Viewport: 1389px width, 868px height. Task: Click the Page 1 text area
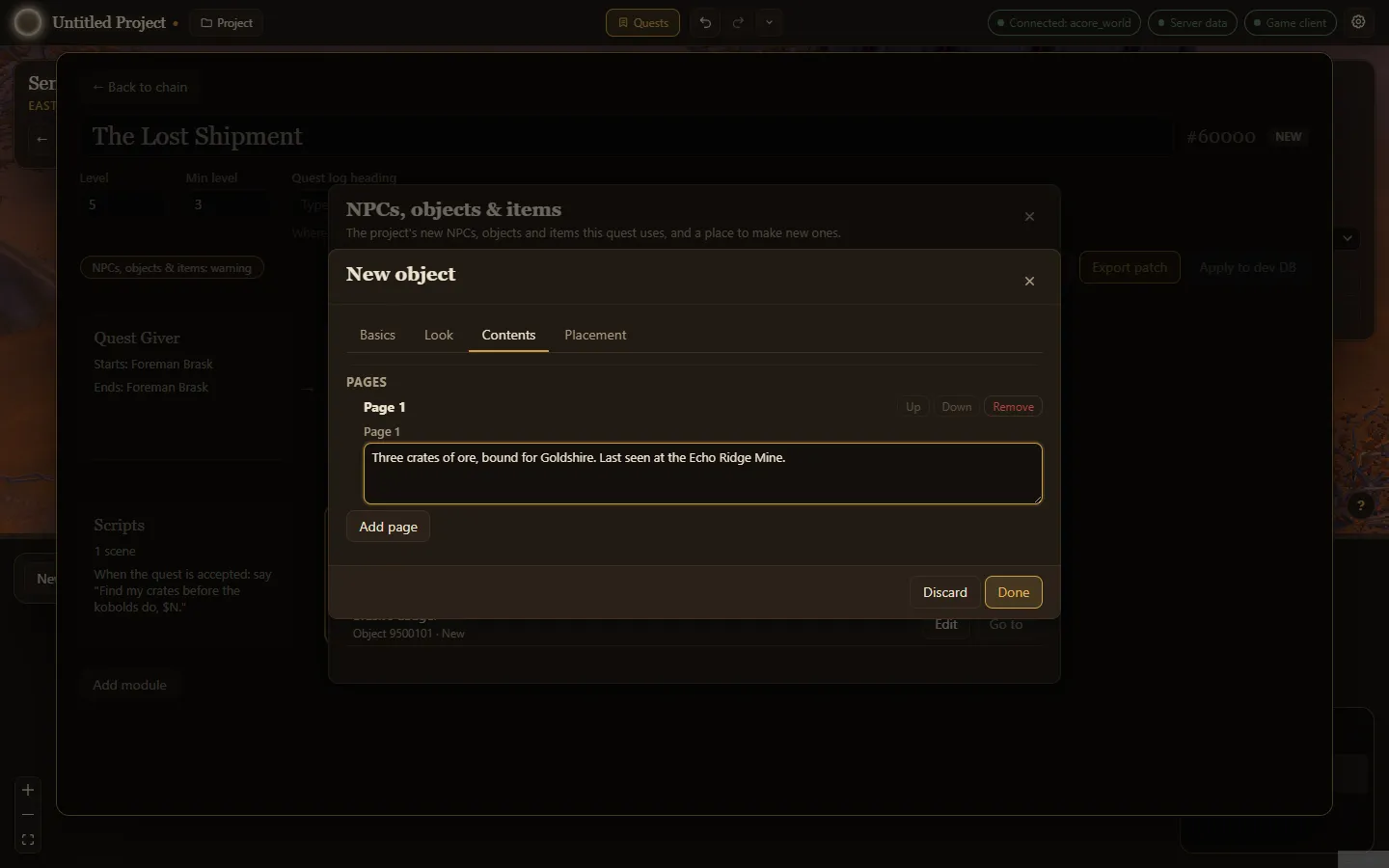click(x=703, y=474)
